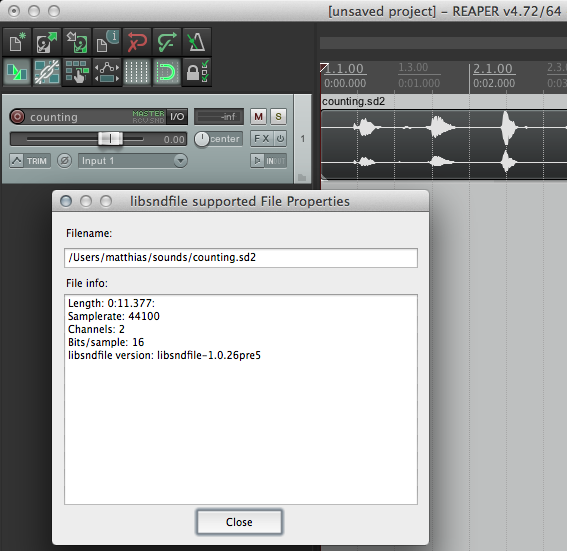Click the green Redo arrow icon
The image size is (567, 551).
tap(167, 42)
